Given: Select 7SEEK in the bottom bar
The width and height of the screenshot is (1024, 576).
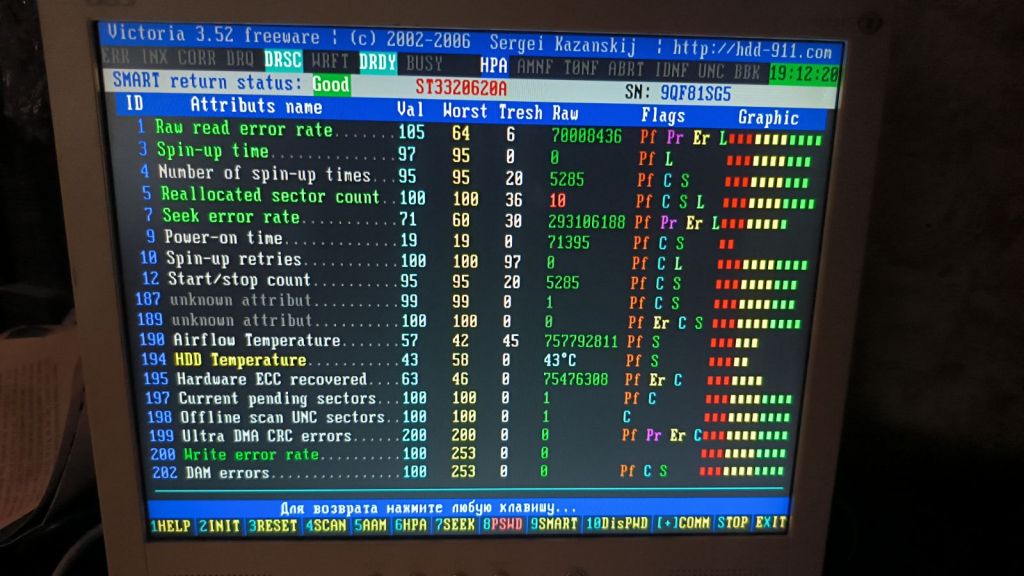Looking at the screenshot, I should point(455,524).
